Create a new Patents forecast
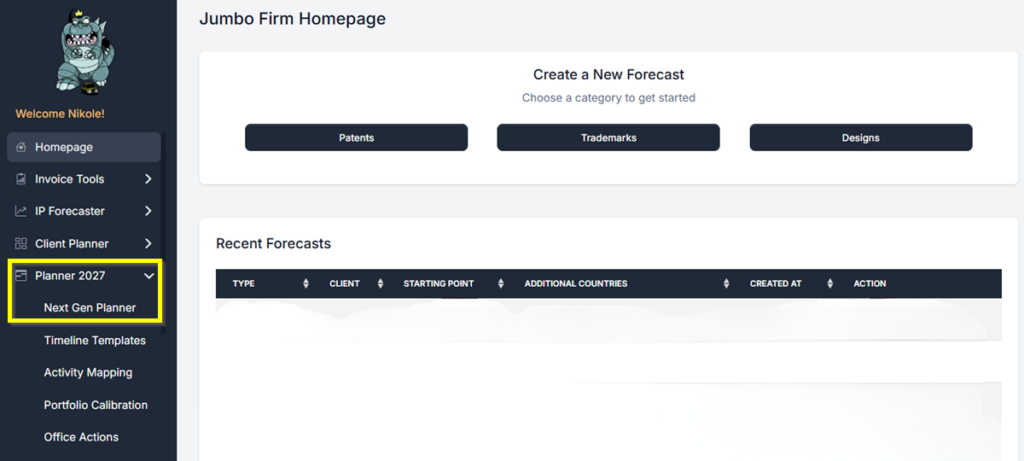The image size is (1024, 461). 357,138
